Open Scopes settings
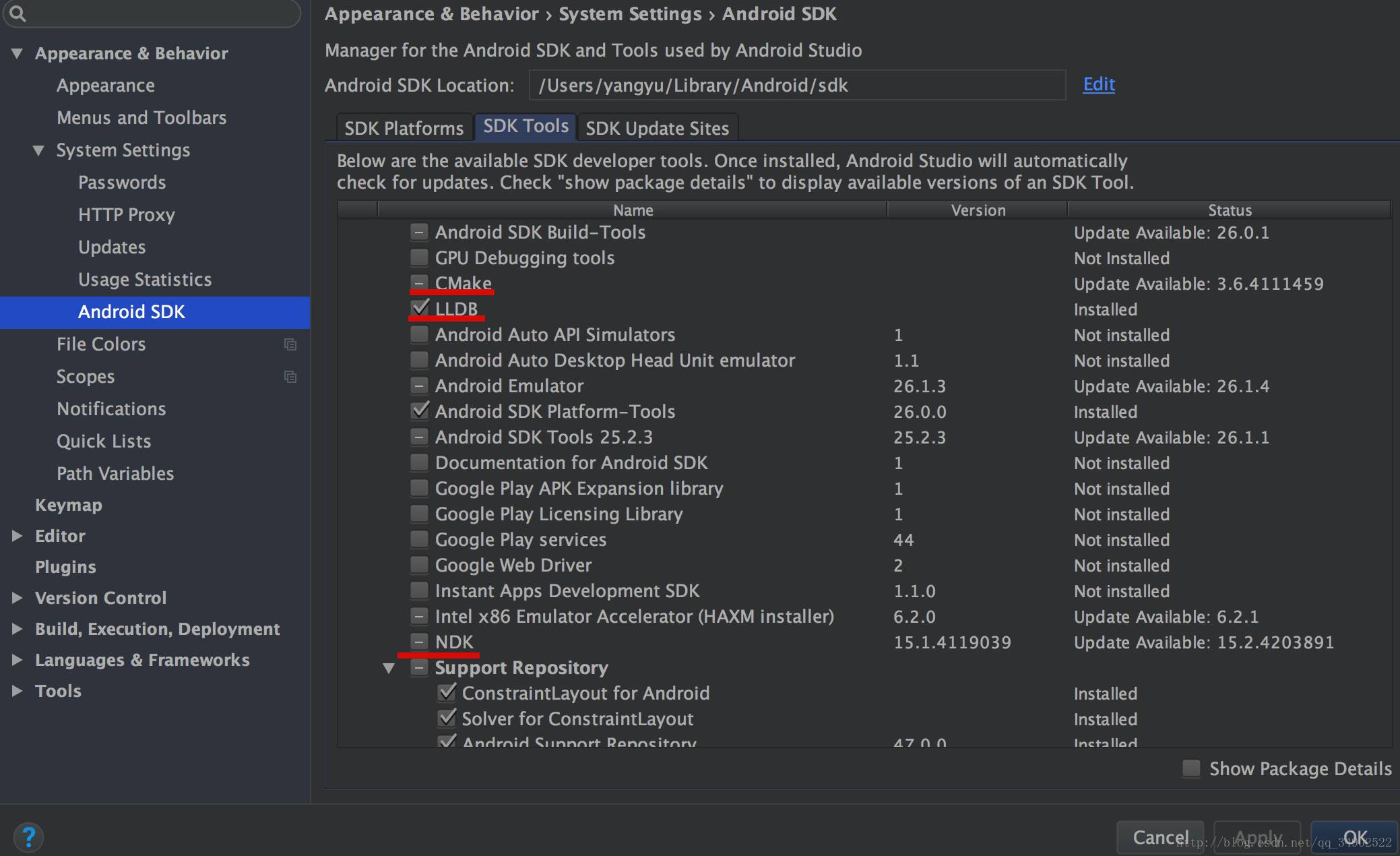 click(x=86, y=377)
